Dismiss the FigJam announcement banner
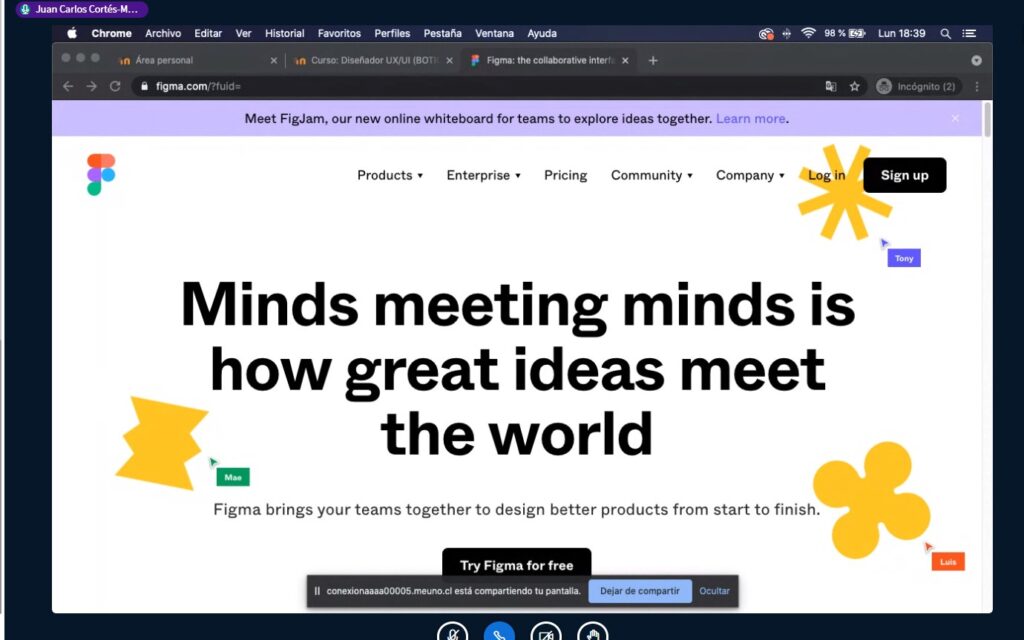This screenshot has height=640, width=1024. (x=955, y=118)
